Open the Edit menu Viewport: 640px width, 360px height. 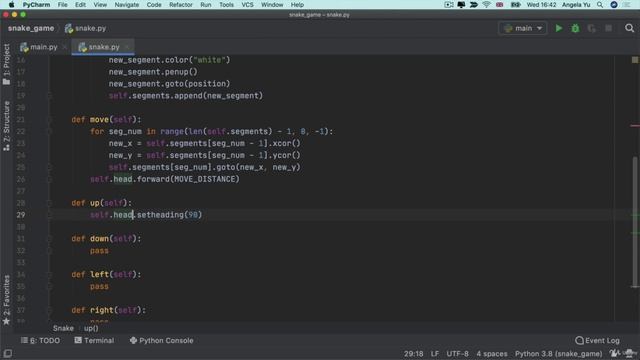tap(80, 4)
